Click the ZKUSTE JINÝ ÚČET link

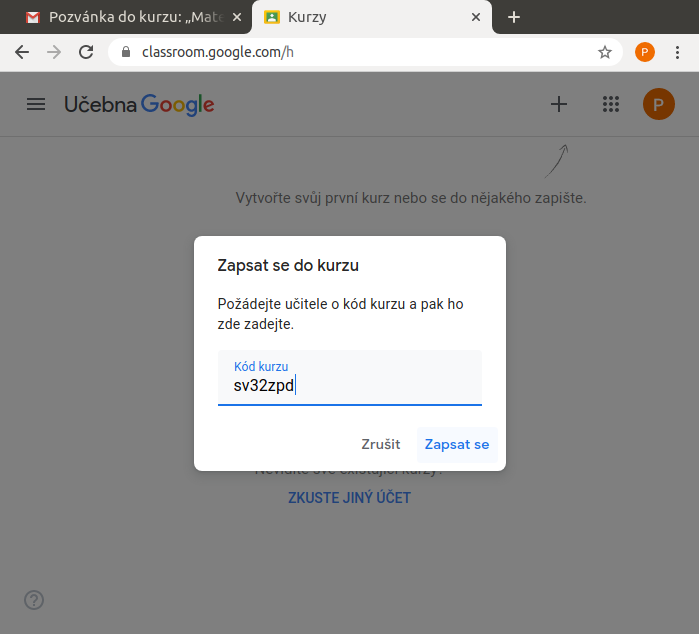click(x=349, y=497)
